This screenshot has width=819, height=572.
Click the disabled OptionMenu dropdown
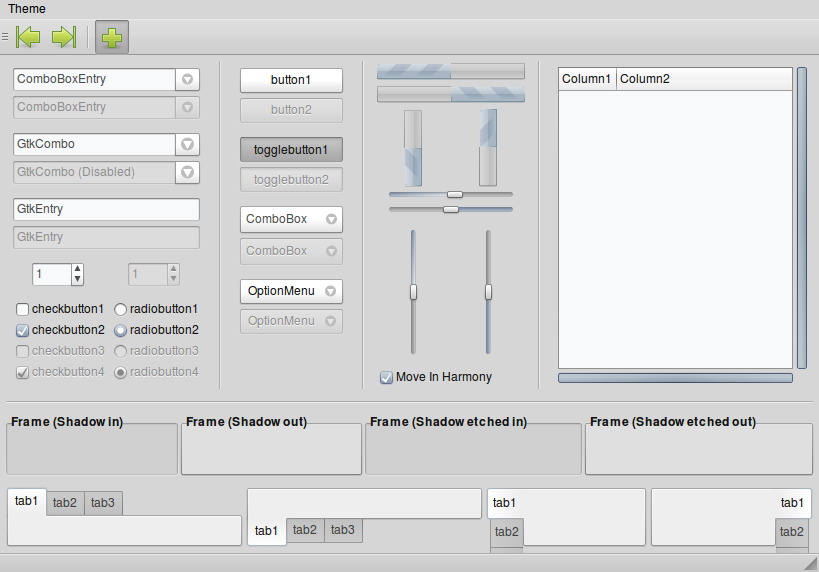(291, 321)
